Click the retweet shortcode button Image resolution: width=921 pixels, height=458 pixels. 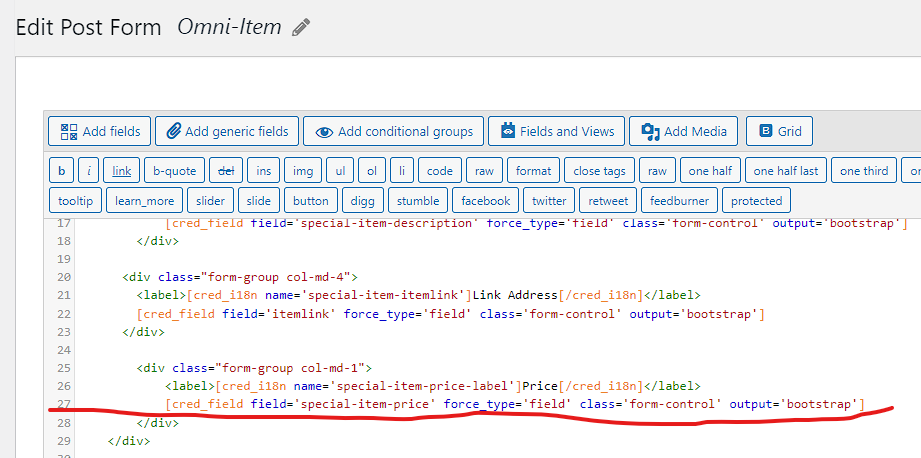(608, 201)
